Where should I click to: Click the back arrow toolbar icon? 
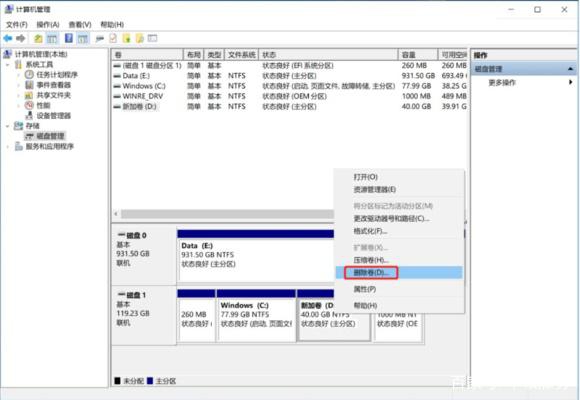(8, 38)
